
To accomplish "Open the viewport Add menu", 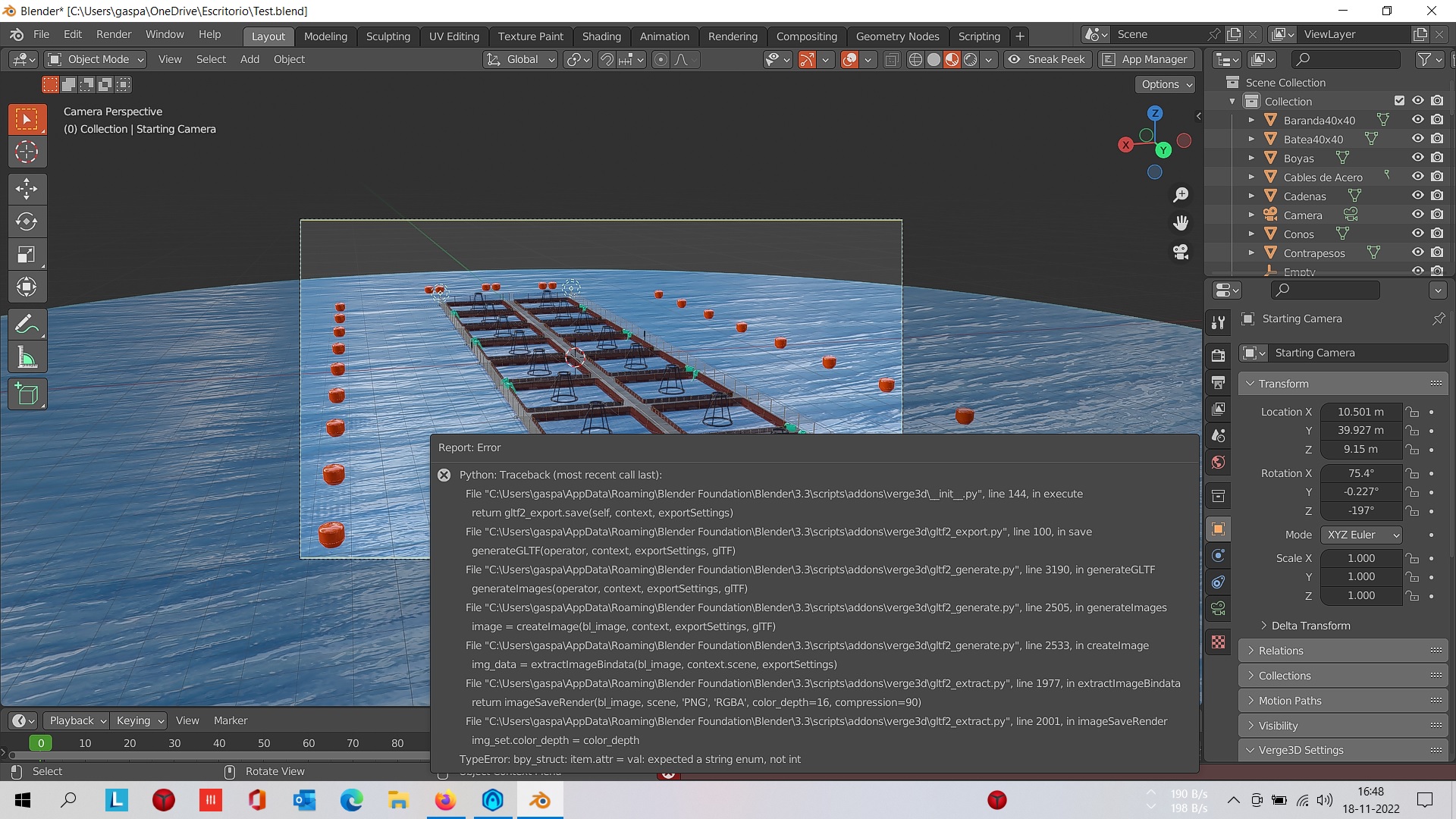I will 249,59.
